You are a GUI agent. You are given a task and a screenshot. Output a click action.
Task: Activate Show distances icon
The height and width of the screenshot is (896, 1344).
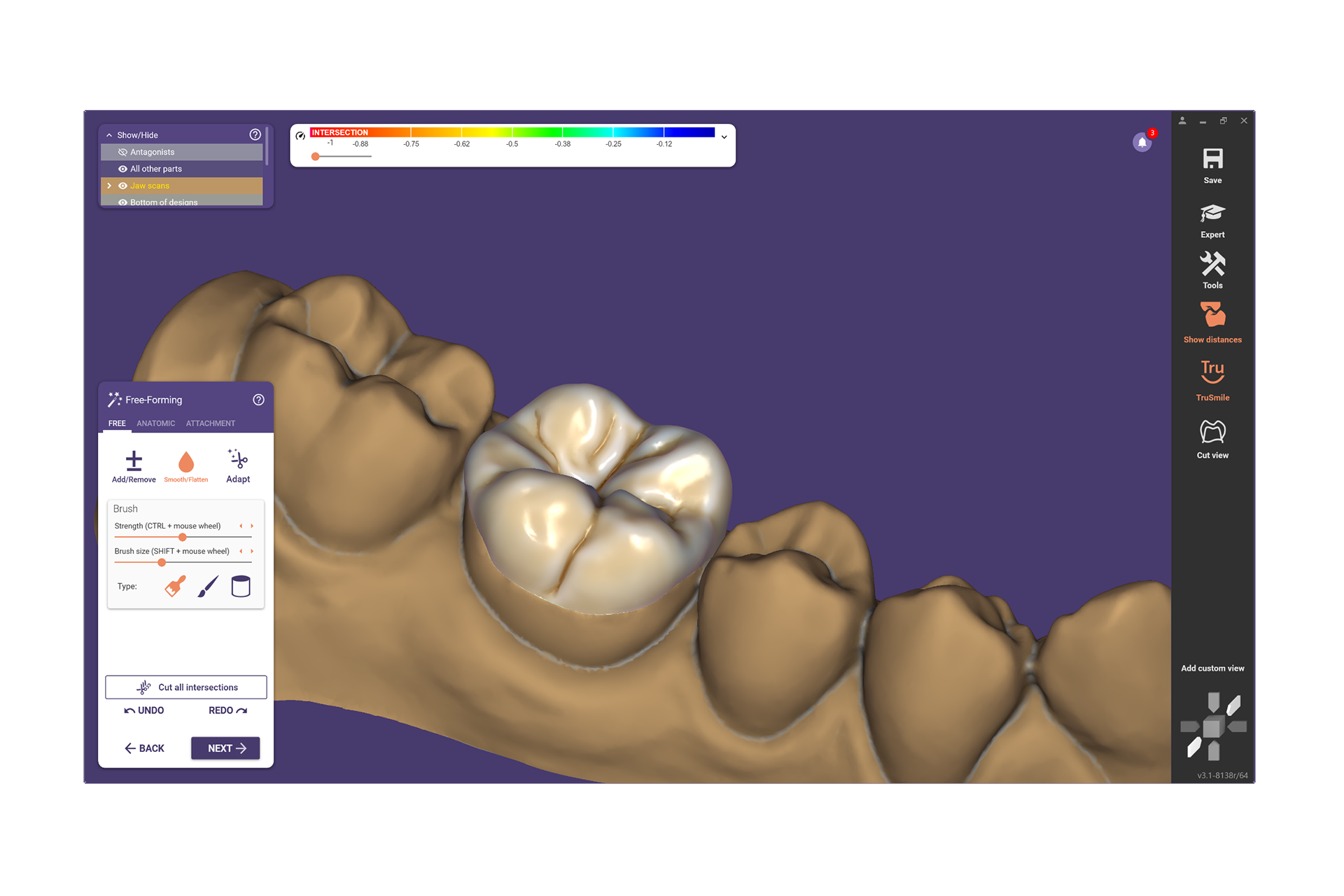coord(1212,315)
